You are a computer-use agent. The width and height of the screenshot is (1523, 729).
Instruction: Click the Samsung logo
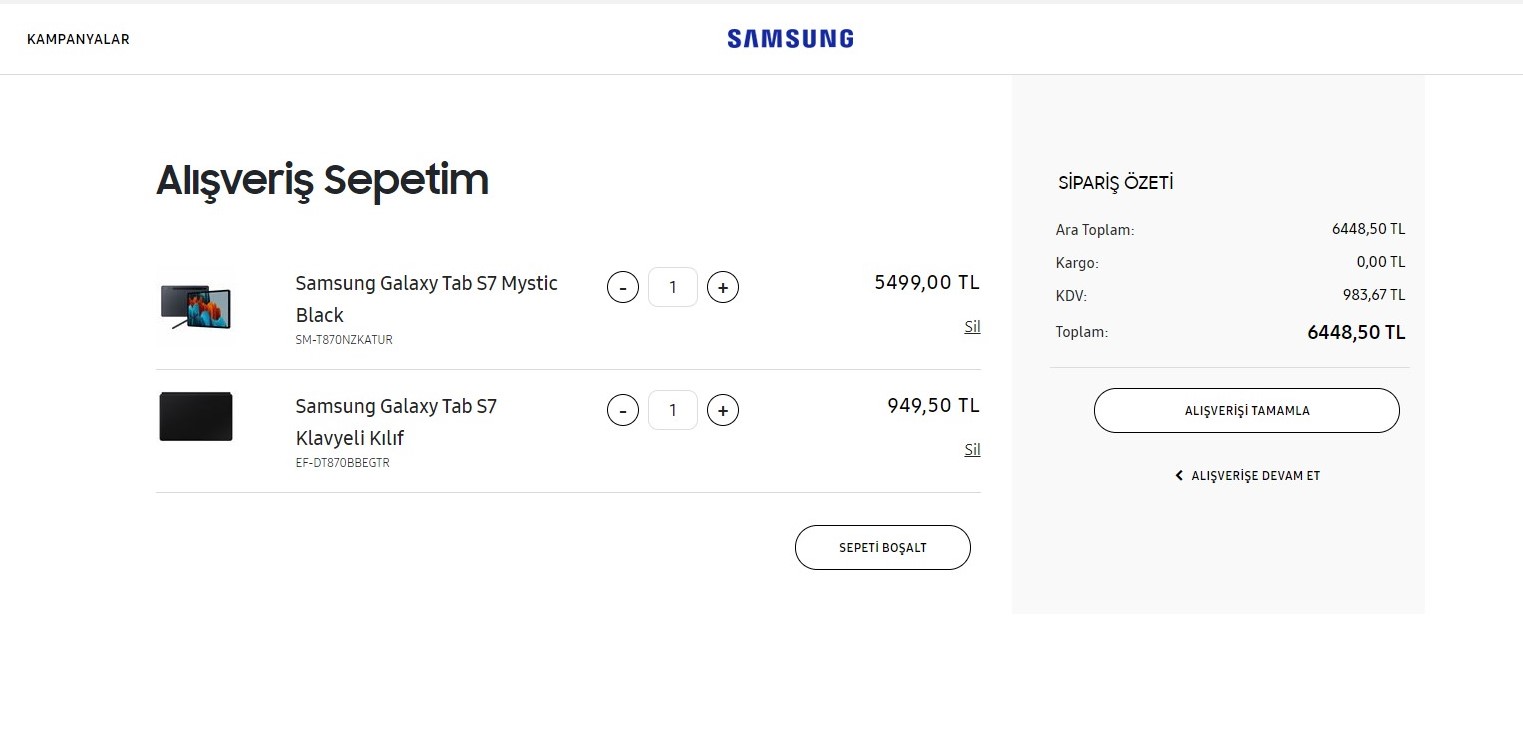(x=790, y=39)
